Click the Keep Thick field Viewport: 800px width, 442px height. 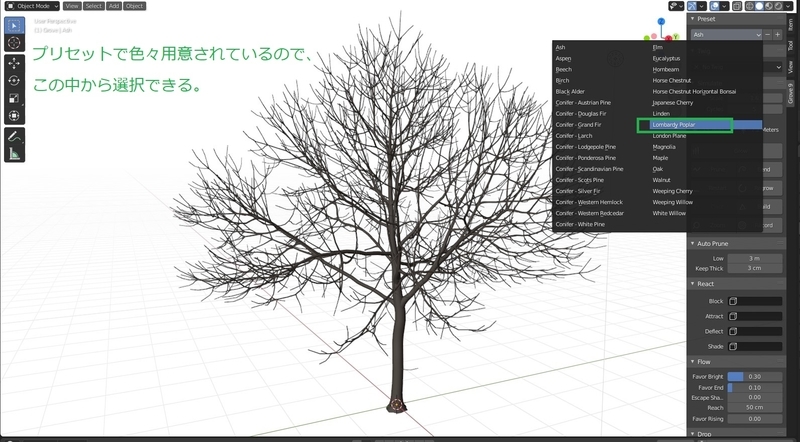(x=755, y=268)
